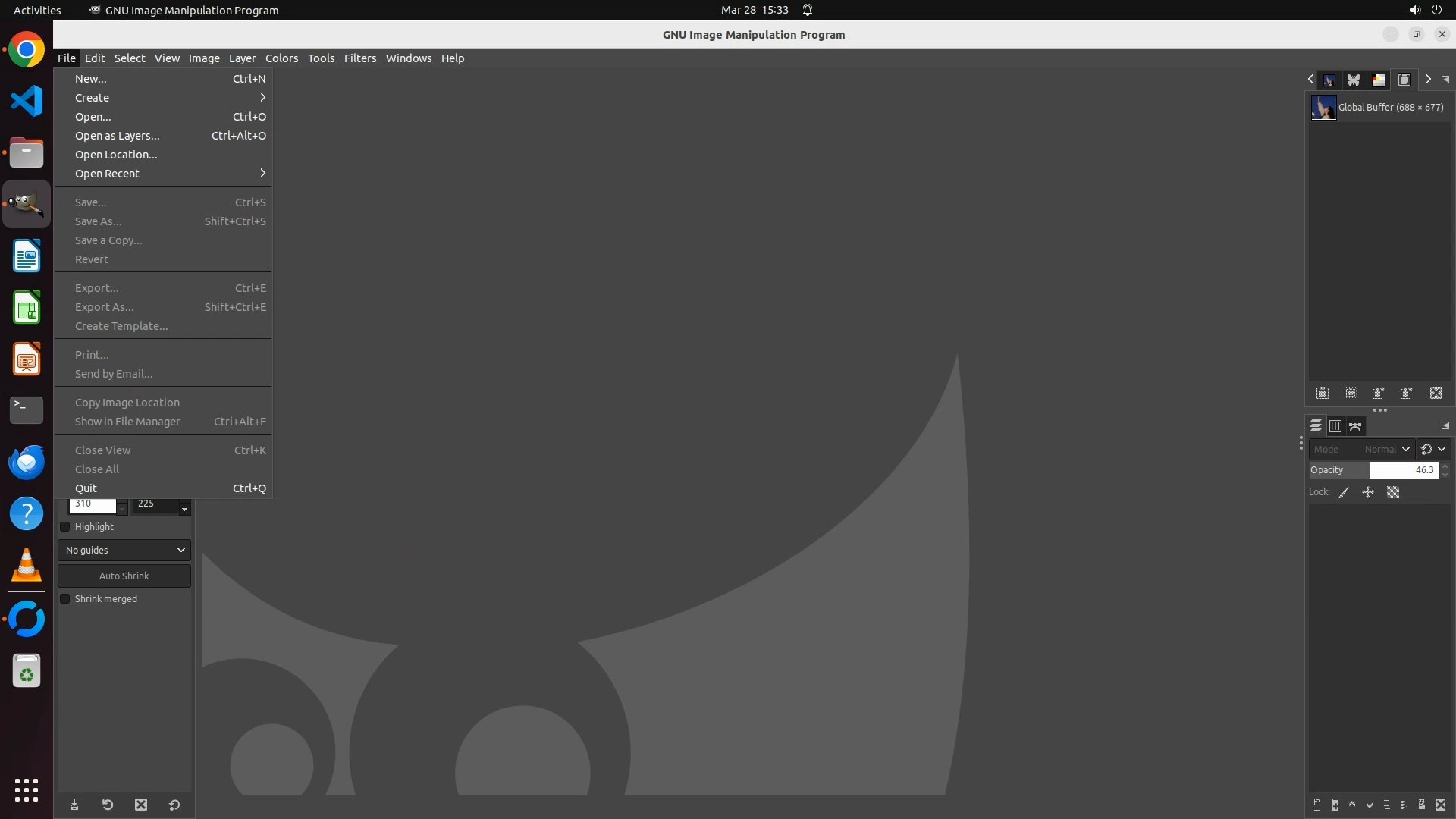
Task: Open VLC media player from dock
Action: 27,566
